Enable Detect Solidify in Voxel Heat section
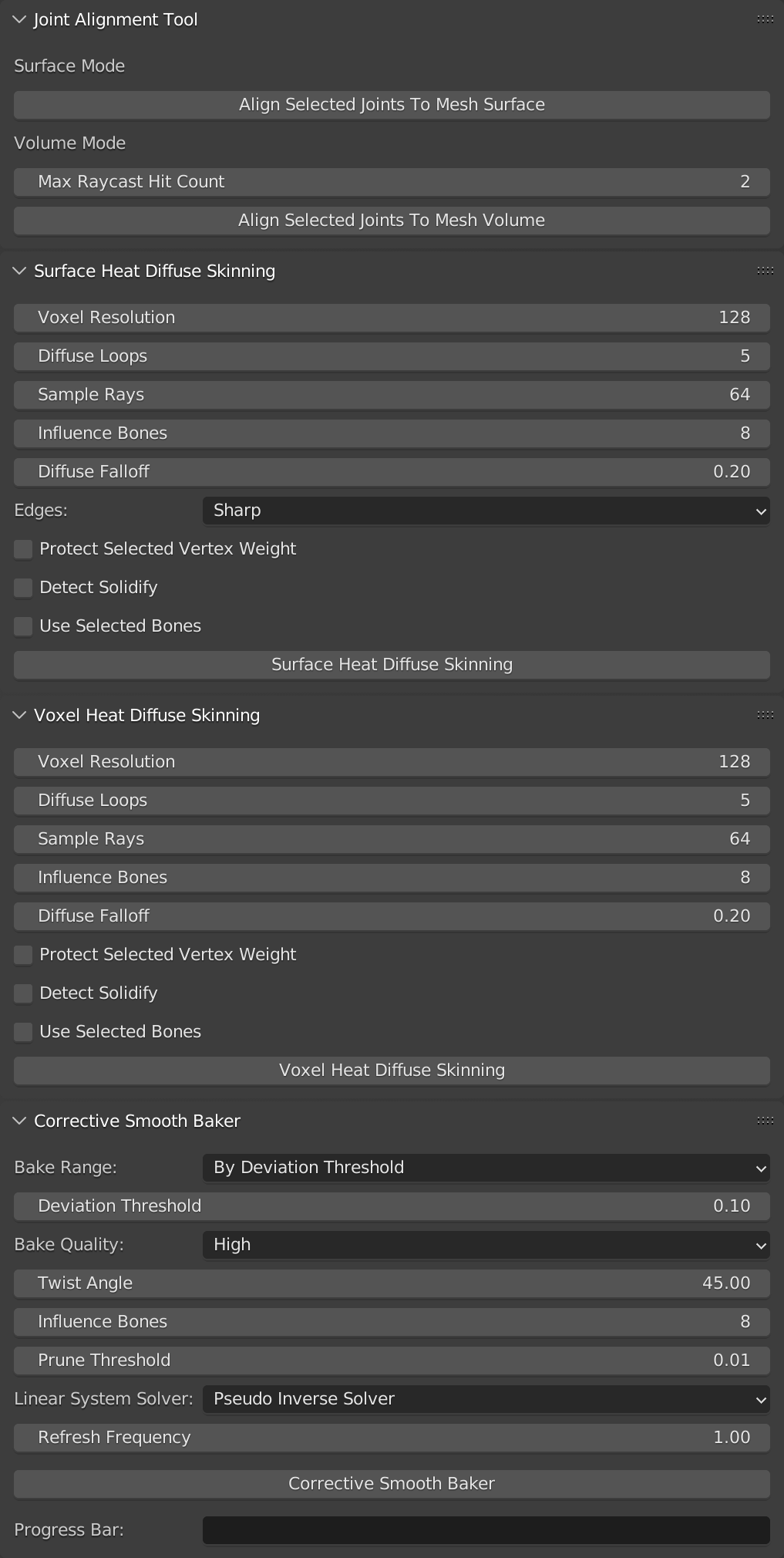 coord(23,993)
